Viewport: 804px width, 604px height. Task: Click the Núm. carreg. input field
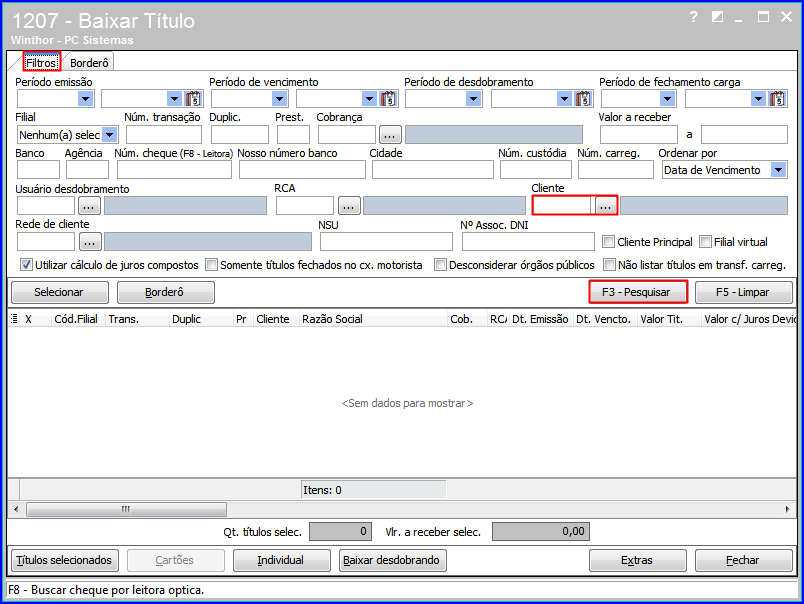pos(616,170)
